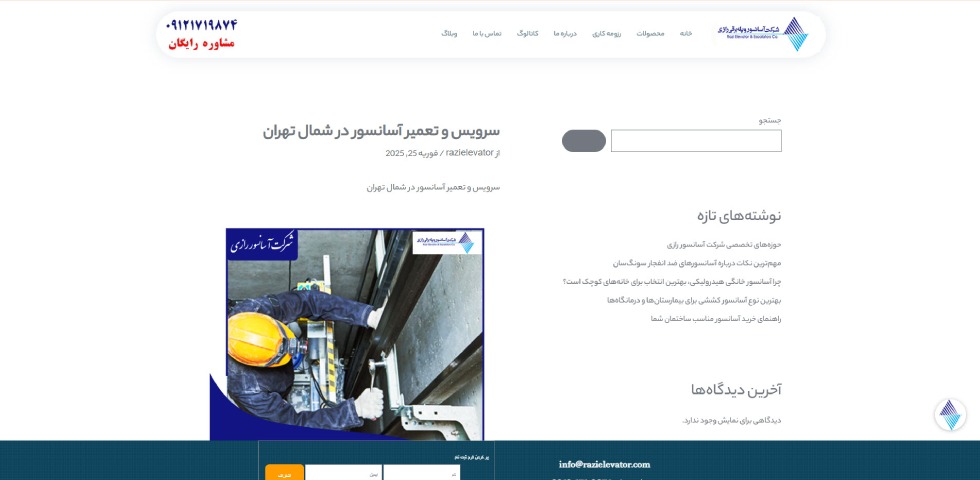Open post about stretcher elevators for hospitals
The height and width of the screenshot is (480, 980).
(x=694, y=300)
